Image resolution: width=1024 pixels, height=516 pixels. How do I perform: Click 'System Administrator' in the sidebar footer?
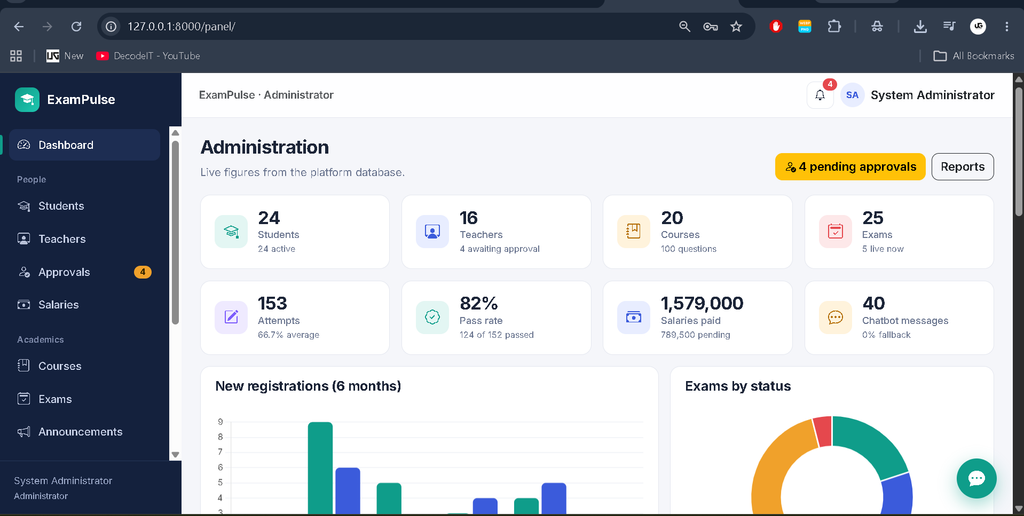(63, 481)
